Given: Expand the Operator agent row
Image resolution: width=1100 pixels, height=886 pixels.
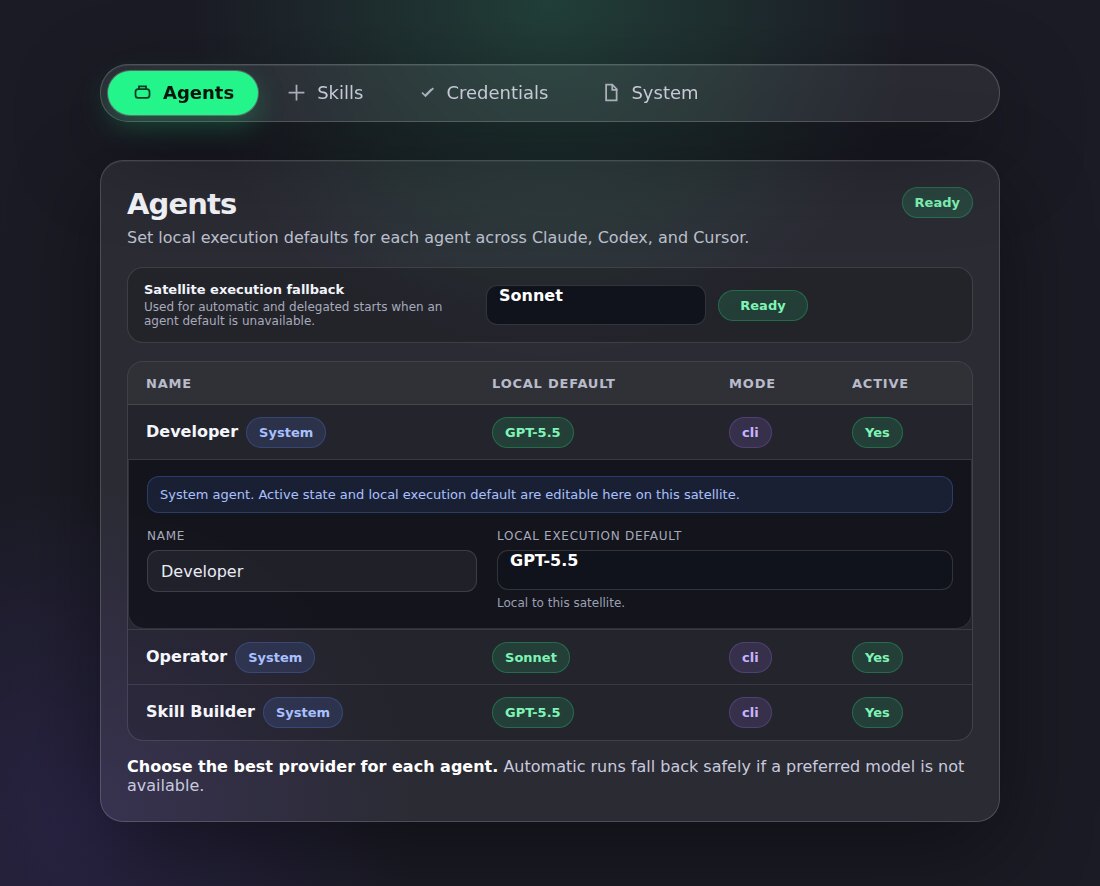Looking at the screenshot, I should click(x=550, y=657).
